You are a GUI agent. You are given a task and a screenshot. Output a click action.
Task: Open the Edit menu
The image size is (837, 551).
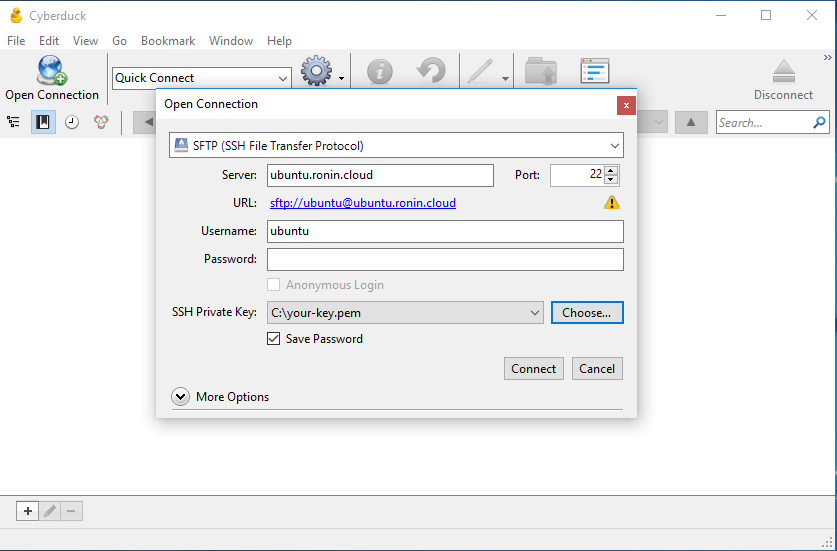[49, 41]
